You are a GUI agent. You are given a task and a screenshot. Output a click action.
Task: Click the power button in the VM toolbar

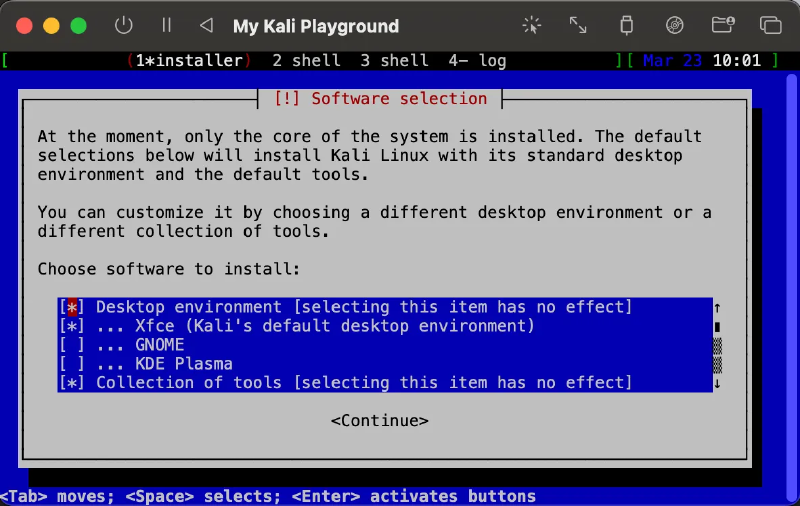click(124, 26)
